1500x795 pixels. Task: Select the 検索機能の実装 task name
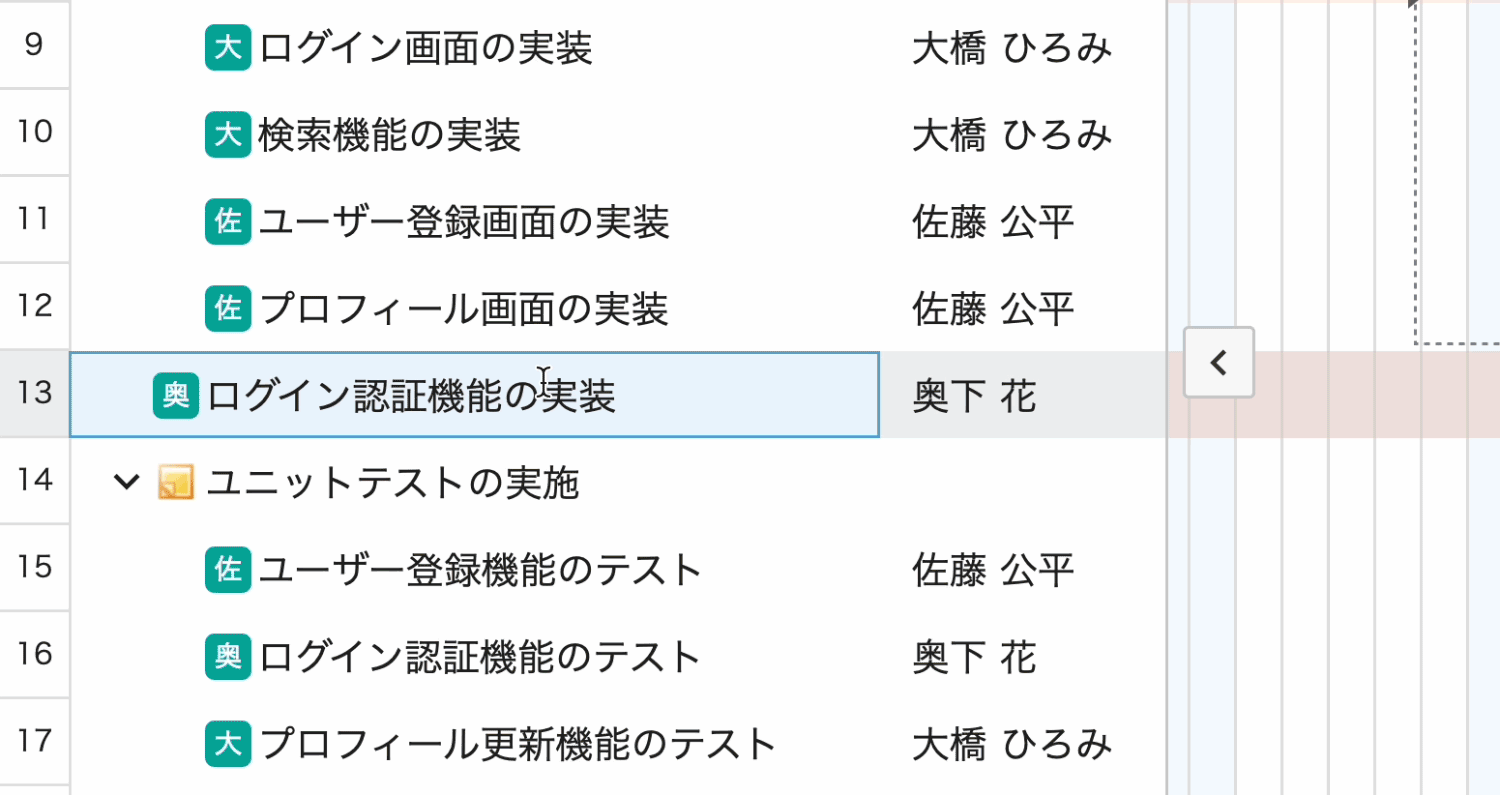click(x=390, y=135)
